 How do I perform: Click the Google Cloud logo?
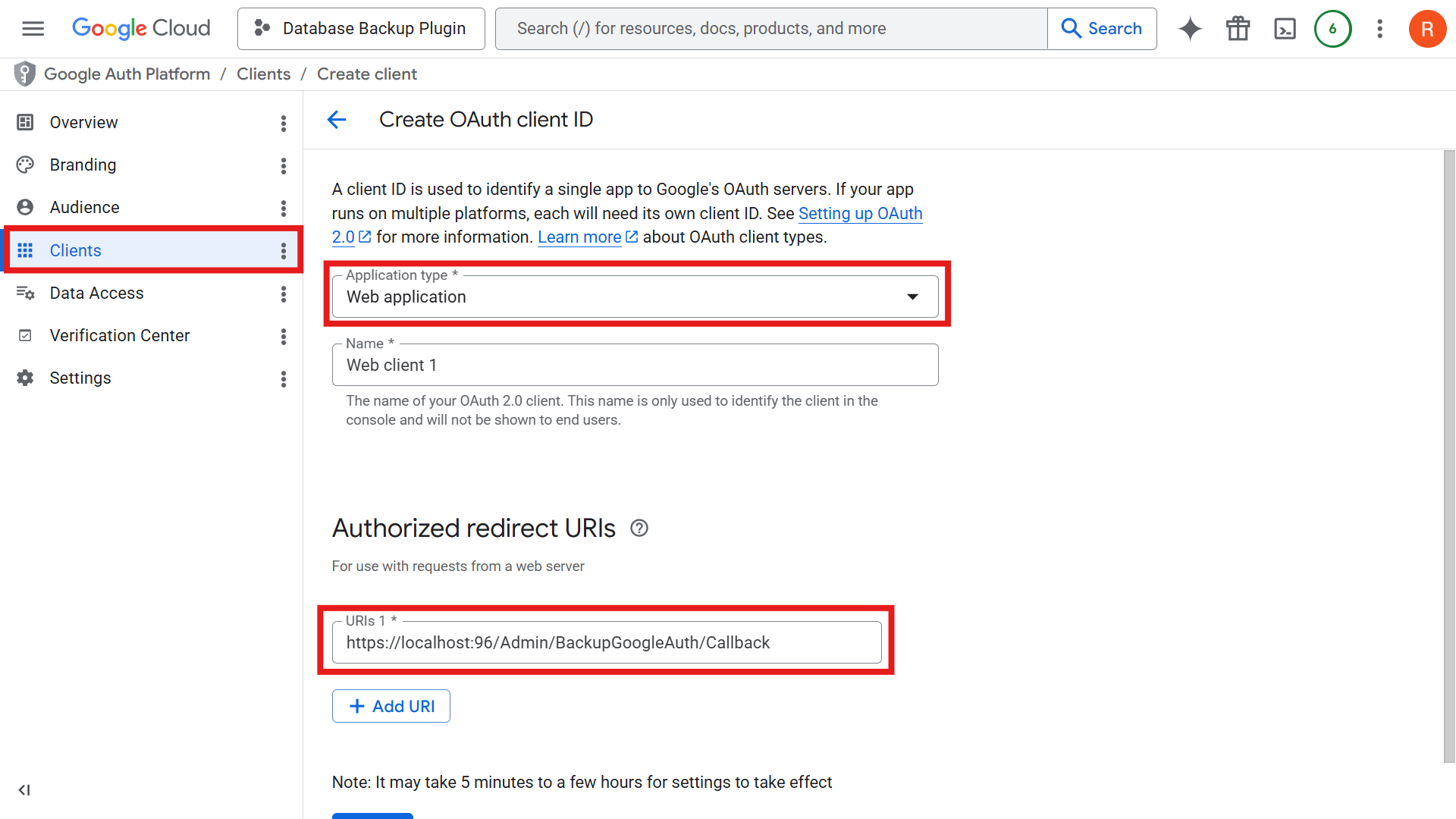click(141, 29)
